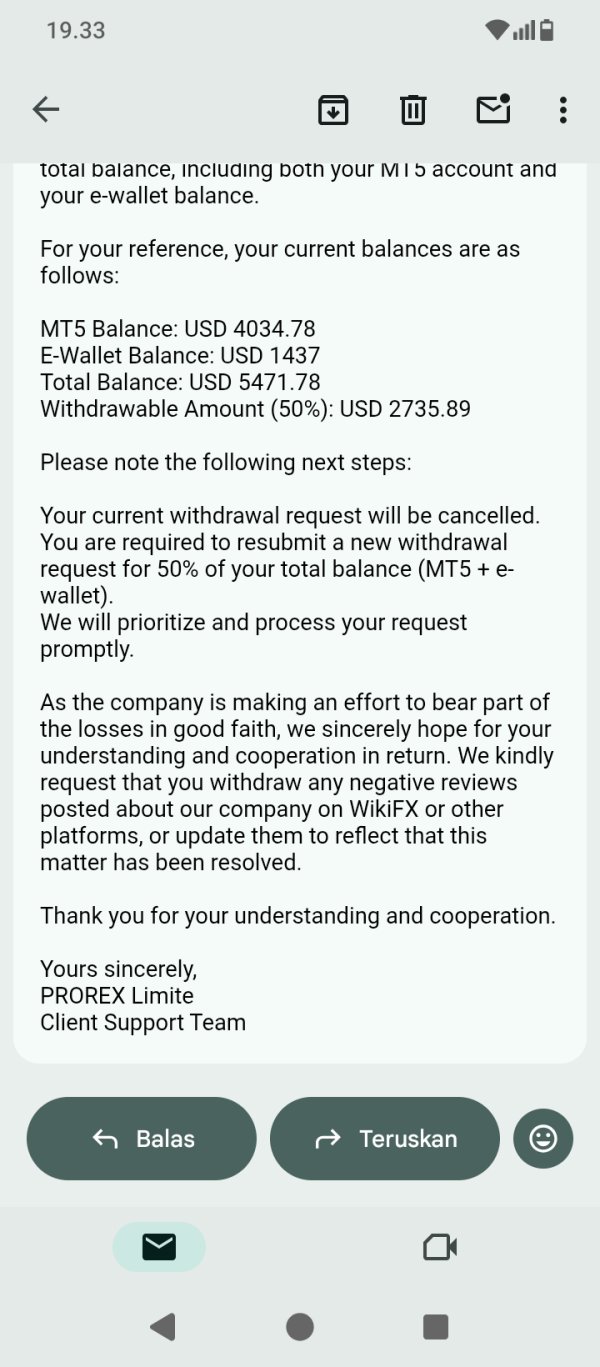Open recent apps with square button
This screenshot has height=1367, width=600.
(x=435, y=1326)
